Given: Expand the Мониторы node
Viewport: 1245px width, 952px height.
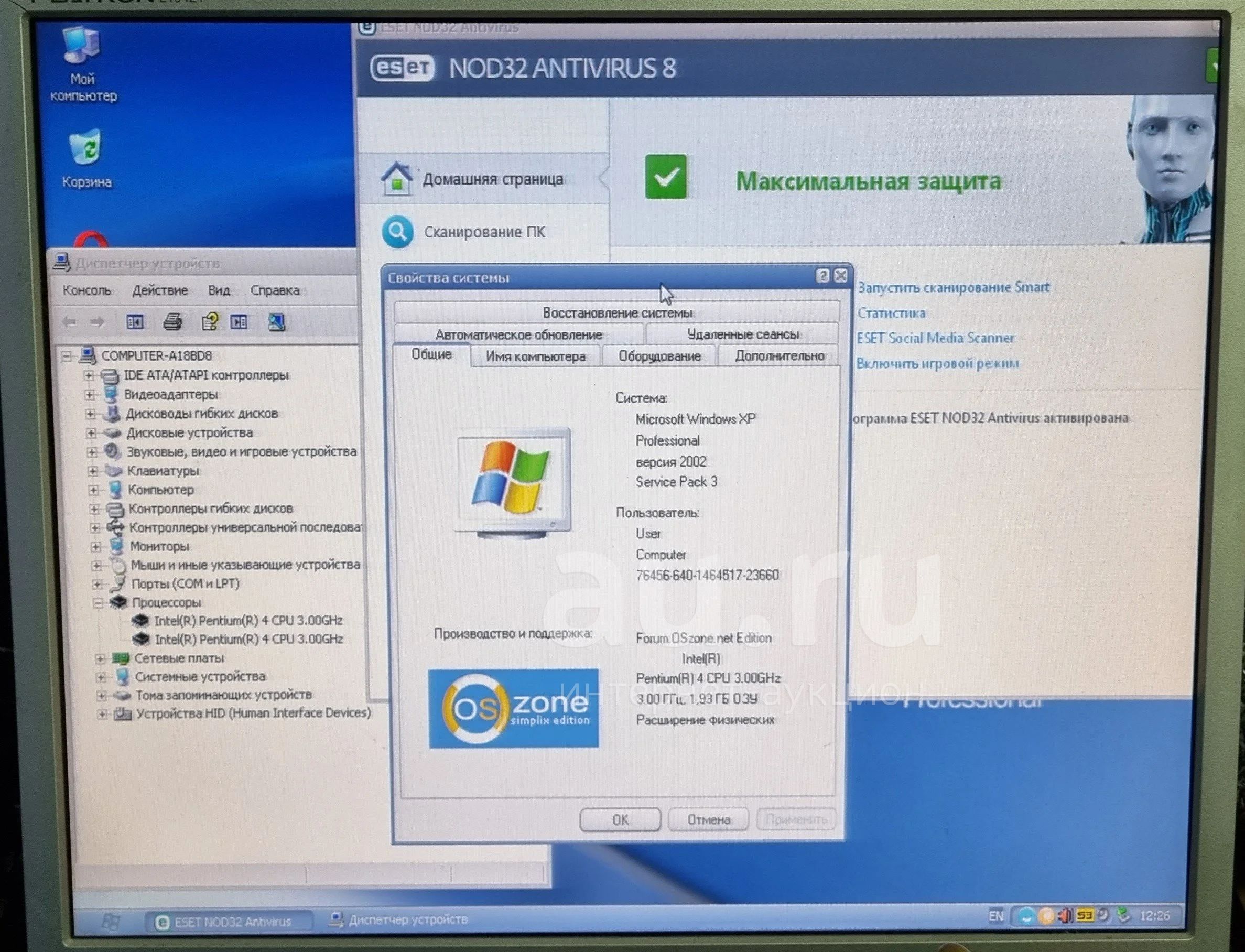Looking at the screenshot, I should tap(95, 547).
